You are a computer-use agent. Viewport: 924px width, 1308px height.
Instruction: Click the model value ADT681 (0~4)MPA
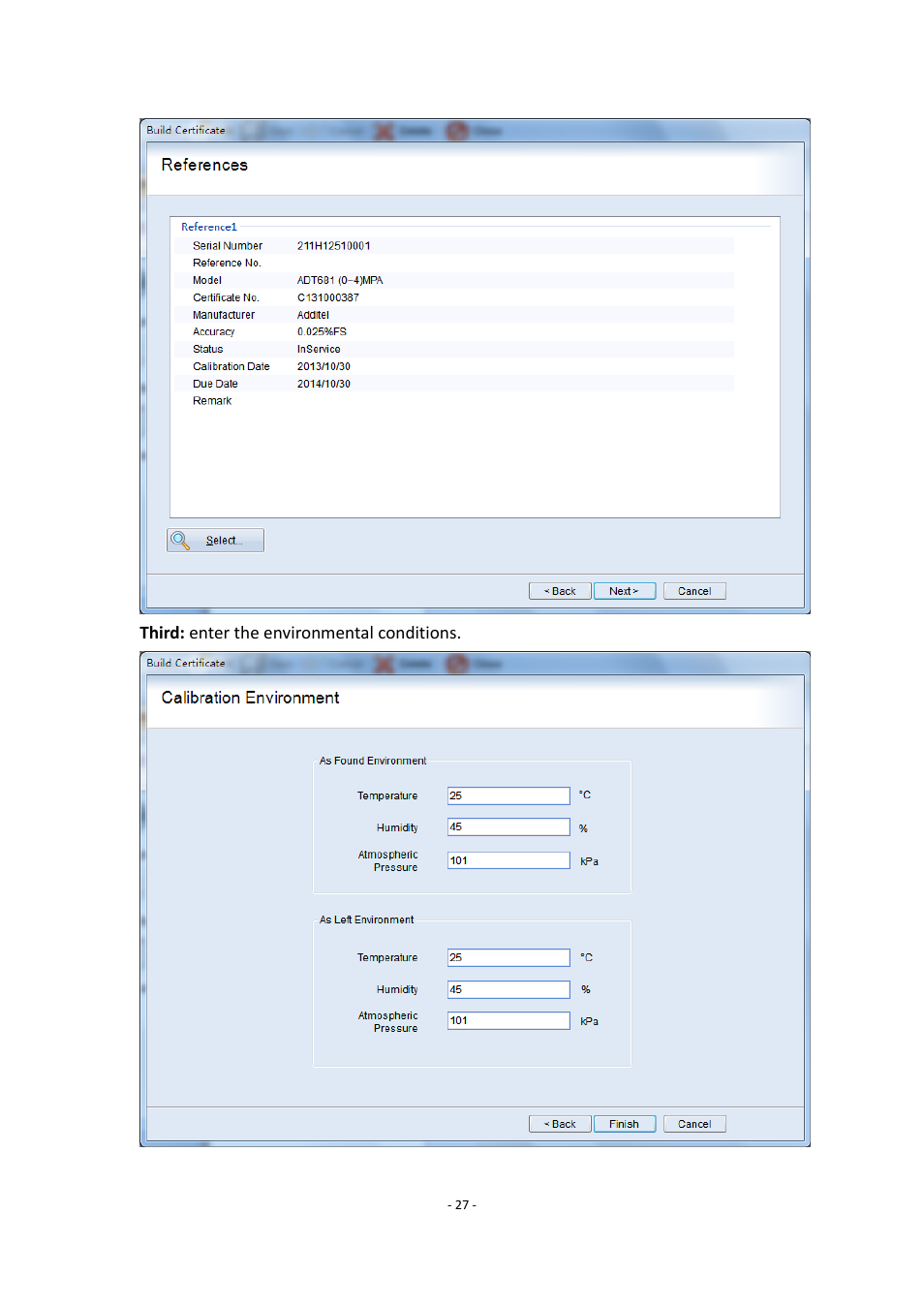tap(340, 281)
